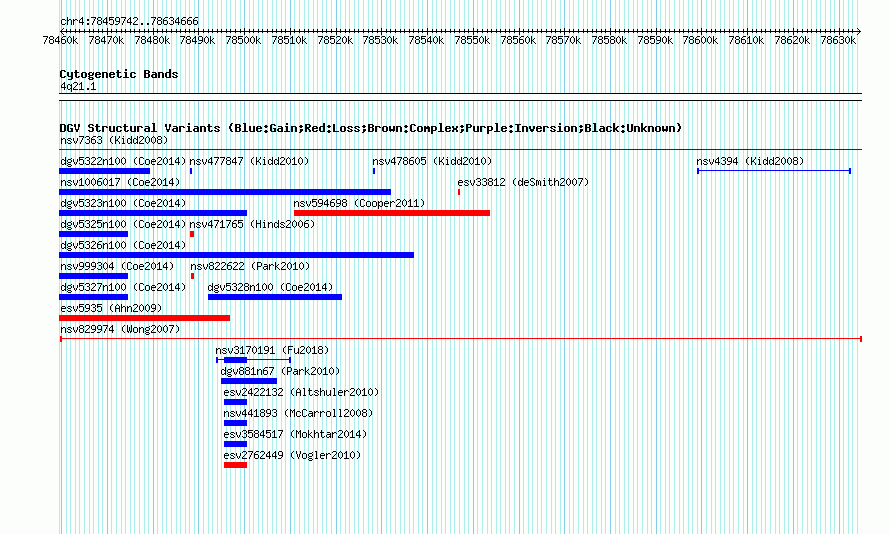
Task: Click the blue dgv5328n100 gain bar
Action: 275,297
